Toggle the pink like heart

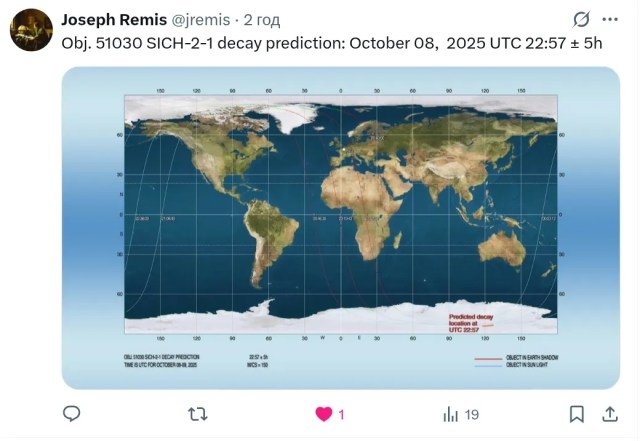click(x=324, y=413)
